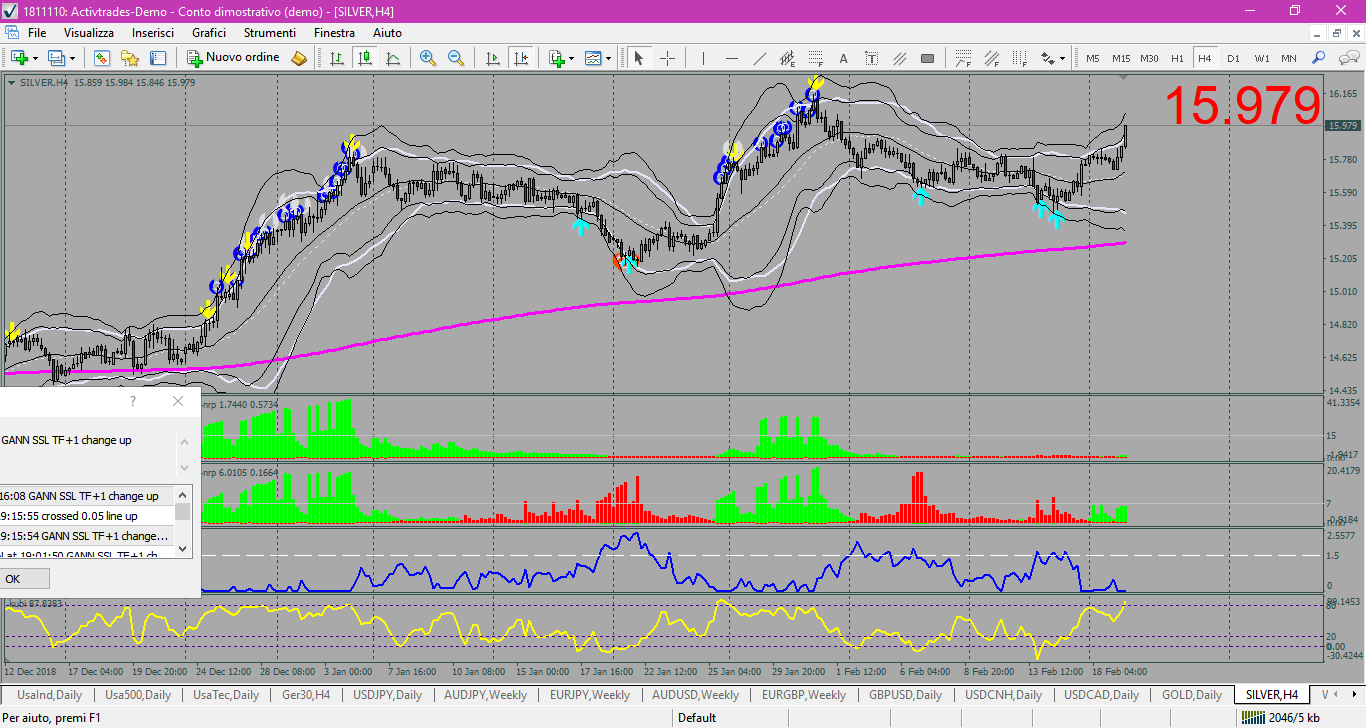Switch to MN timeframe
The height and width of the screenshot is (728, 1366).
[1289, 58]
